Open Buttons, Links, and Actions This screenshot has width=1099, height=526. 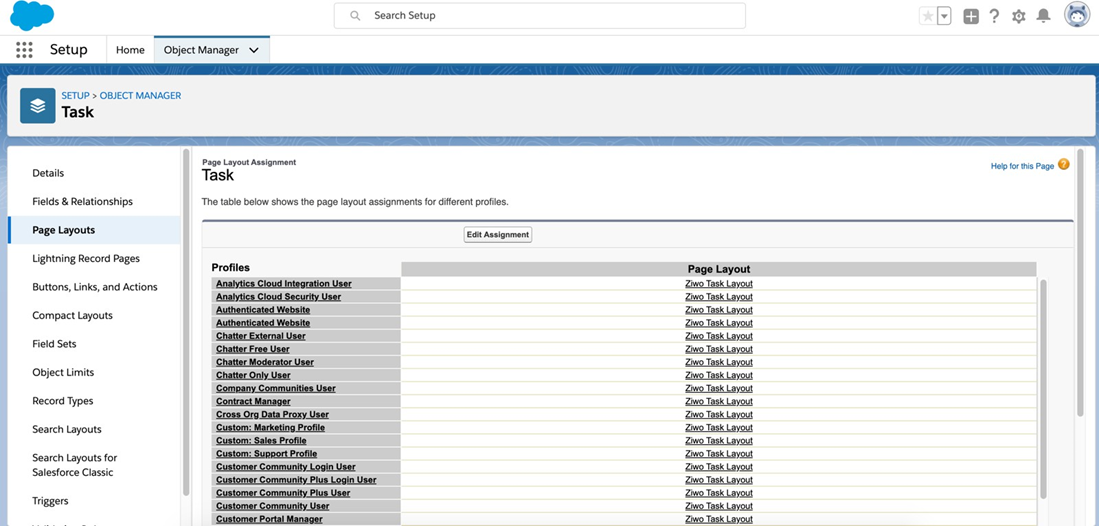(95, 287)
